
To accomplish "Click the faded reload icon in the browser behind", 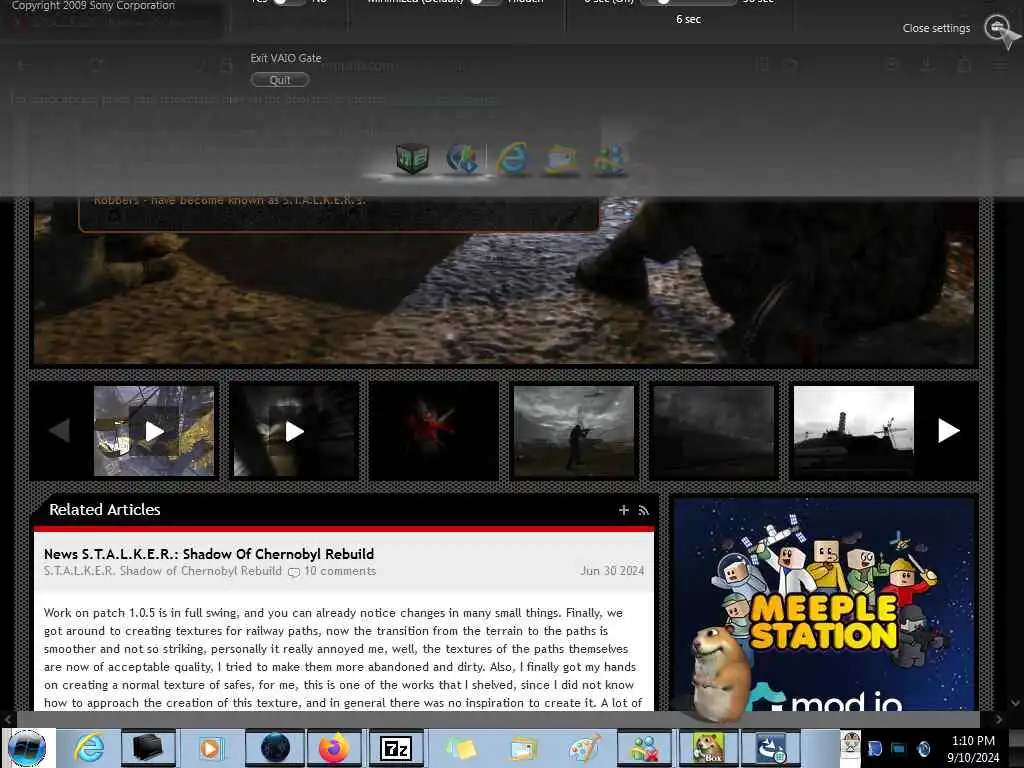I will [97, 65].
